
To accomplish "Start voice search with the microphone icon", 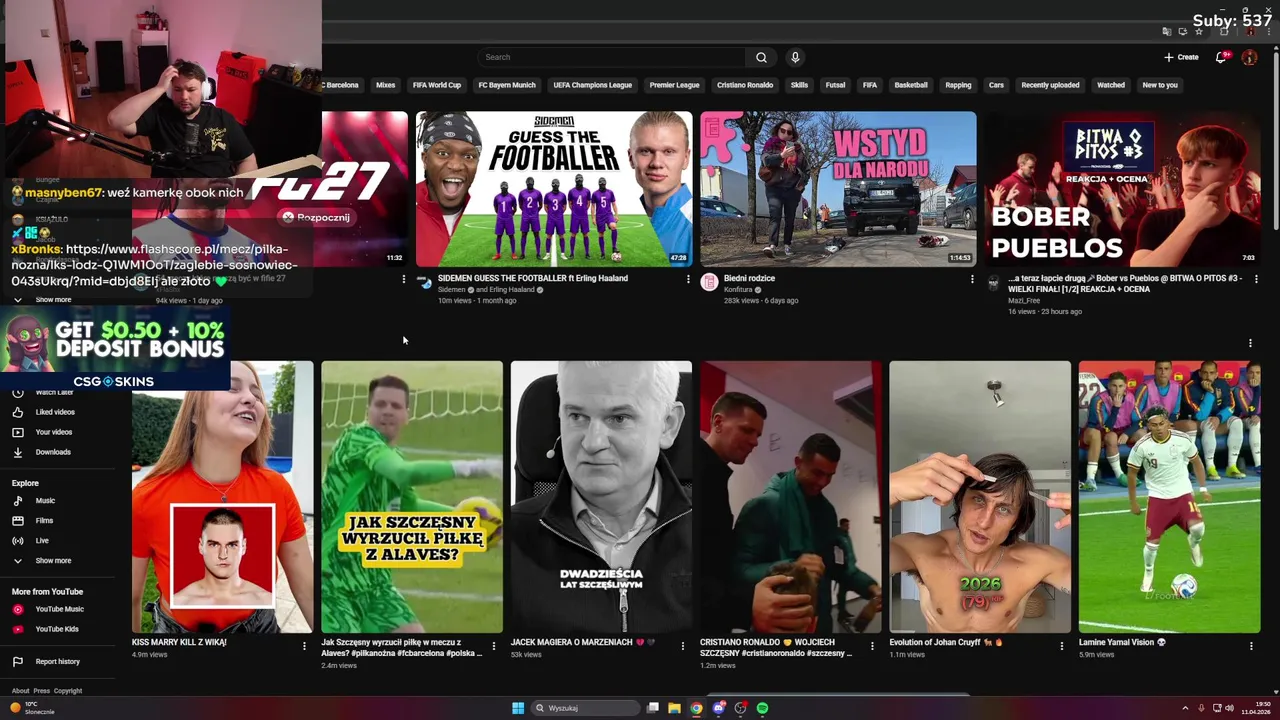I will (x=795, y=57).
